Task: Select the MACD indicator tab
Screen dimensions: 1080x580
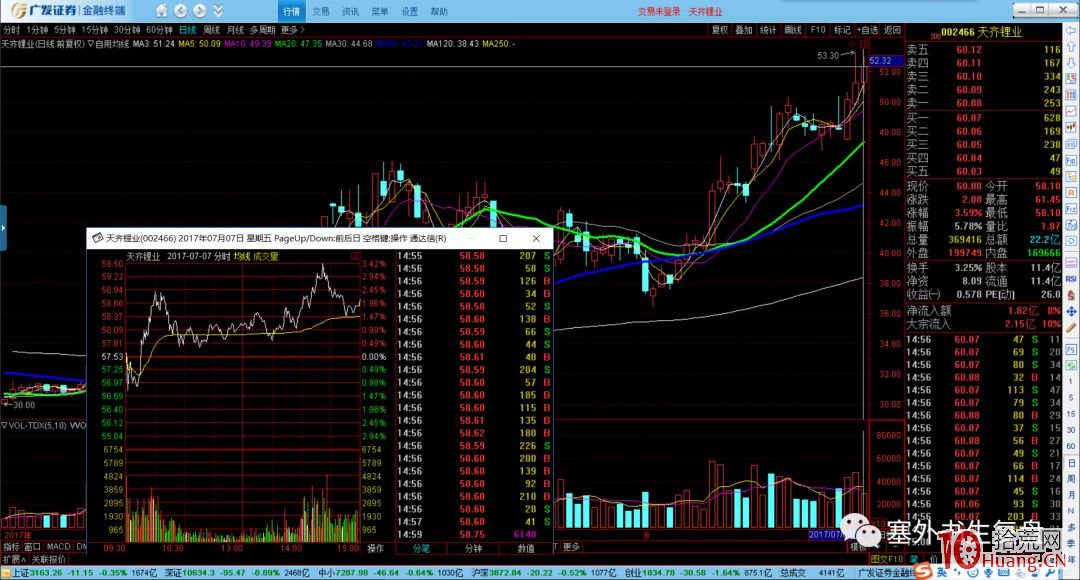Action: click(x=59, y=547)
